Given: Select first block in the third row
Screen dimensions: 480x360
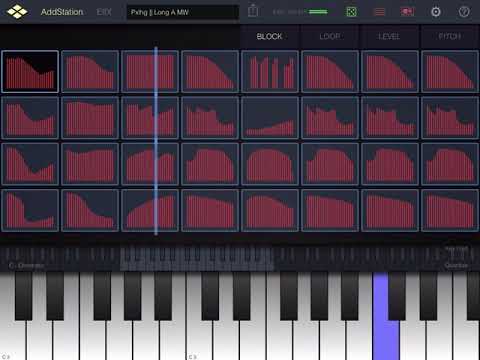Looking at the screenshot, I should point(30,164).
